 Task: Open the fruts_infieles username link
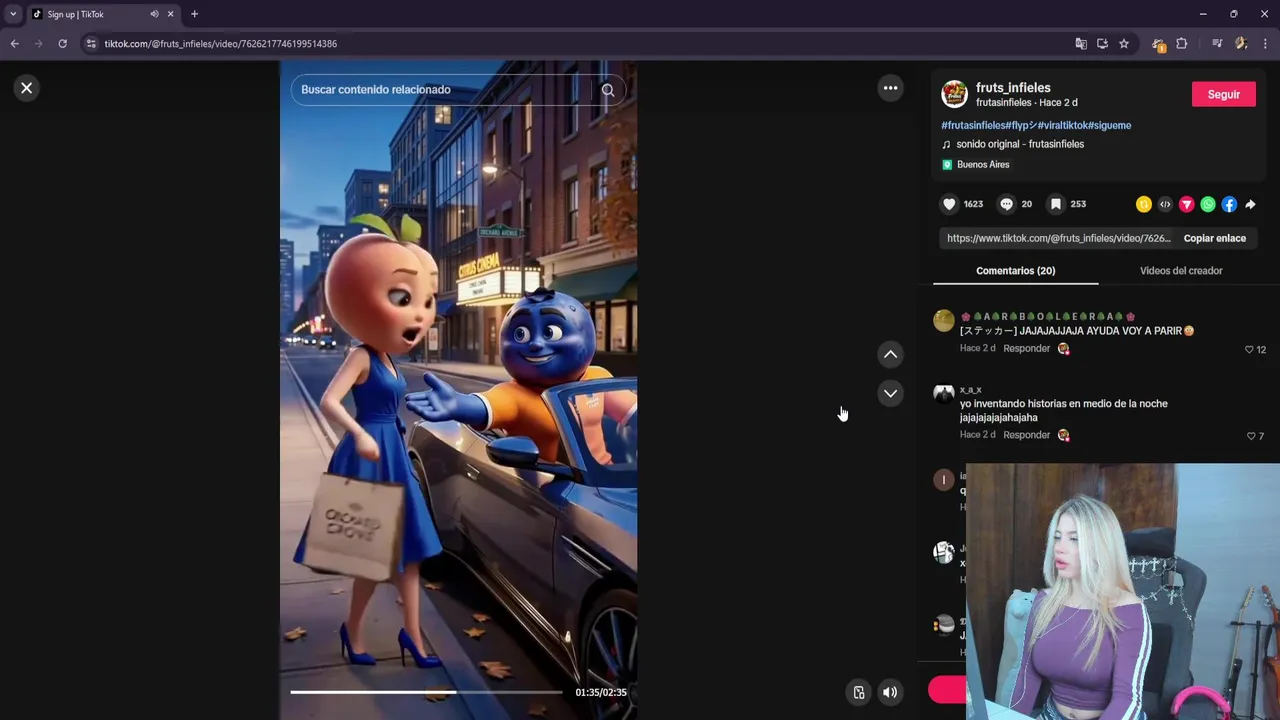tap(1013, 88)
